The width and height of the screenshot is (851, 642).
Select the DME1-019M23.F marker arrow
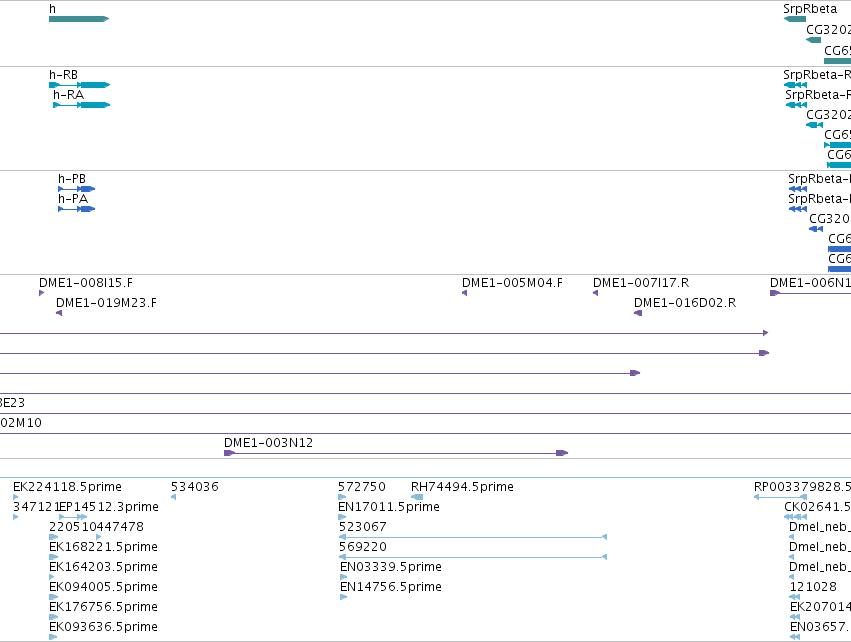pos(59,313)
